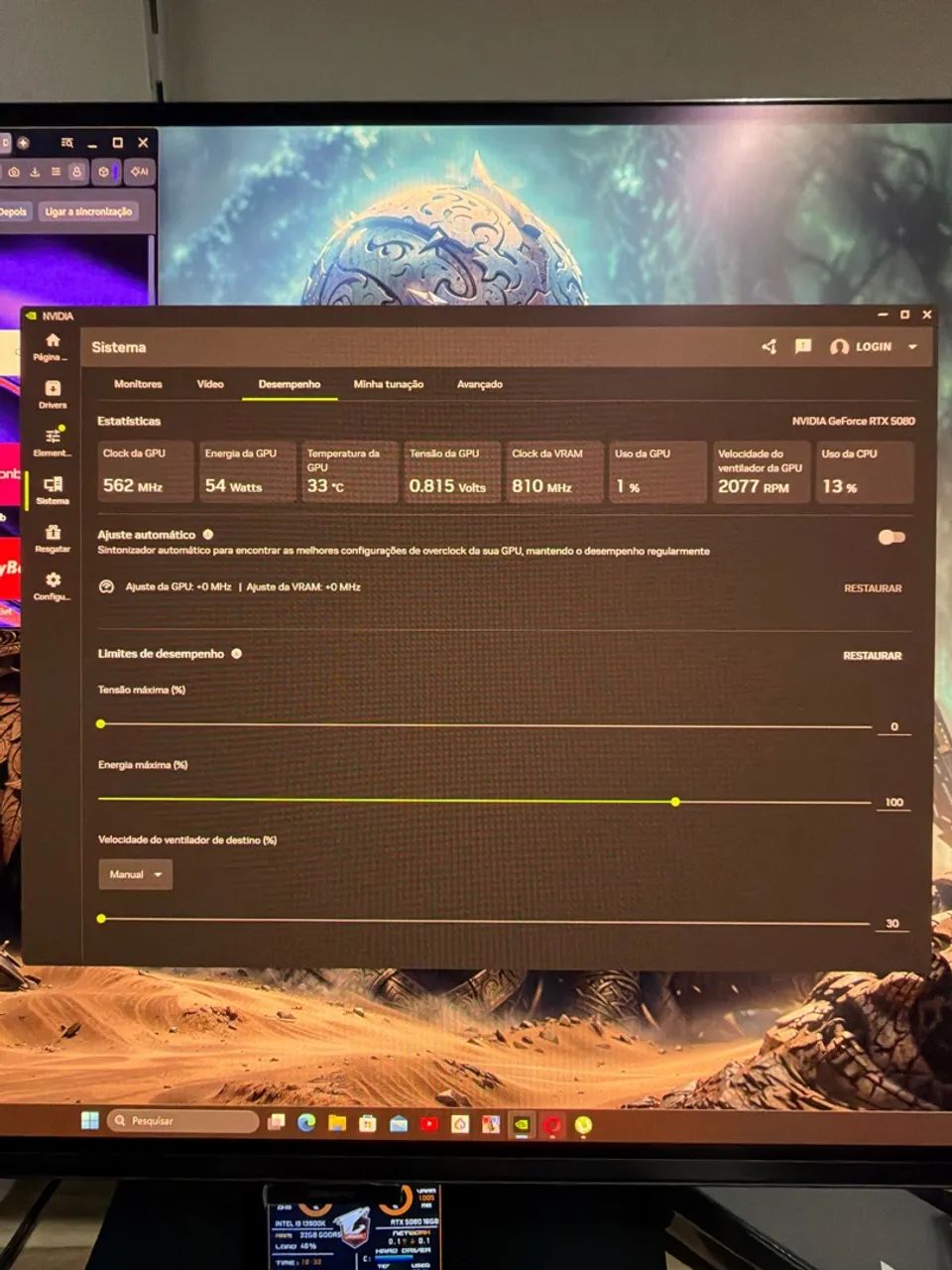Click the user avatar icon beside LOGIN
The width and height of the screenshot is (952, 1270).
point(839,347)
